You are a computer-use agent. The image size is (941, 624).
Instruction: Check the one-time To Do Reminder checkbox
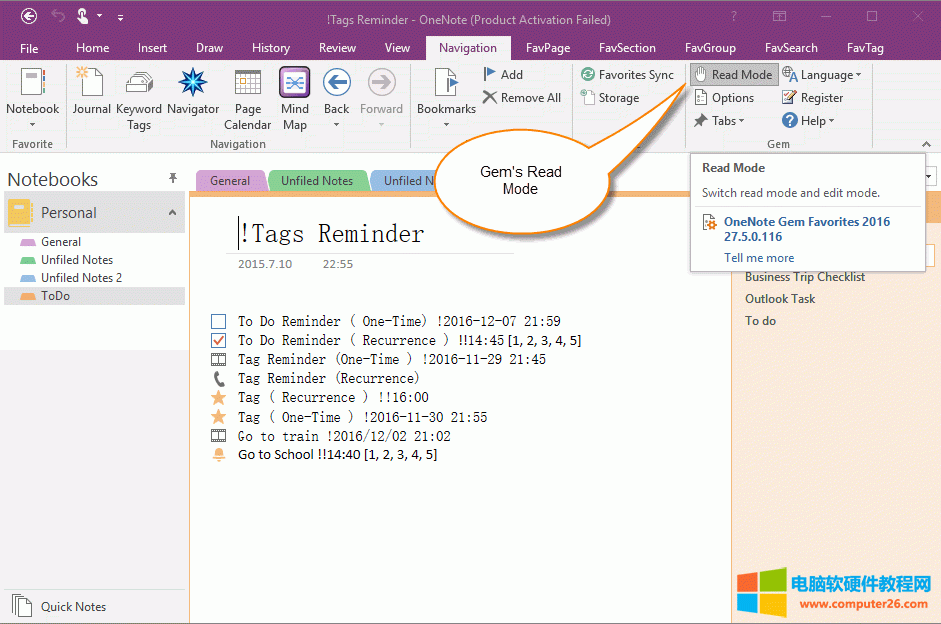click(218, 321)
